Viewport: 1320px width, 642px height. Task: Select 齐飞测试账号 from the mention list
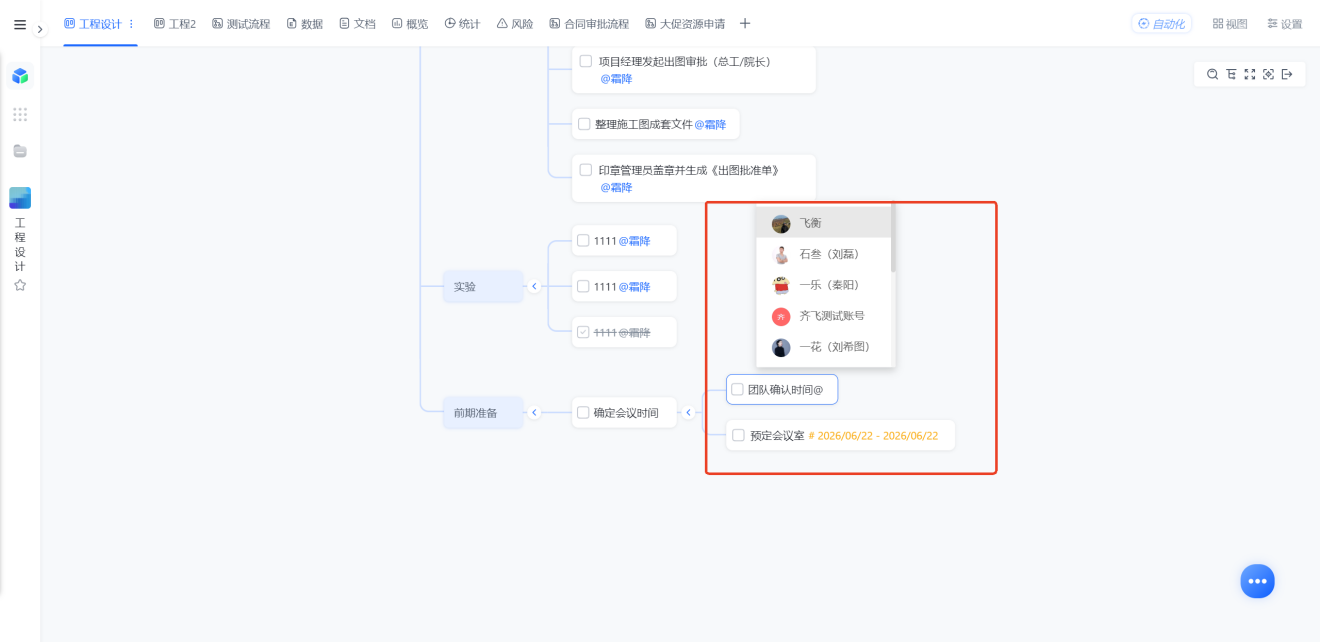click(x=824, y=316)
